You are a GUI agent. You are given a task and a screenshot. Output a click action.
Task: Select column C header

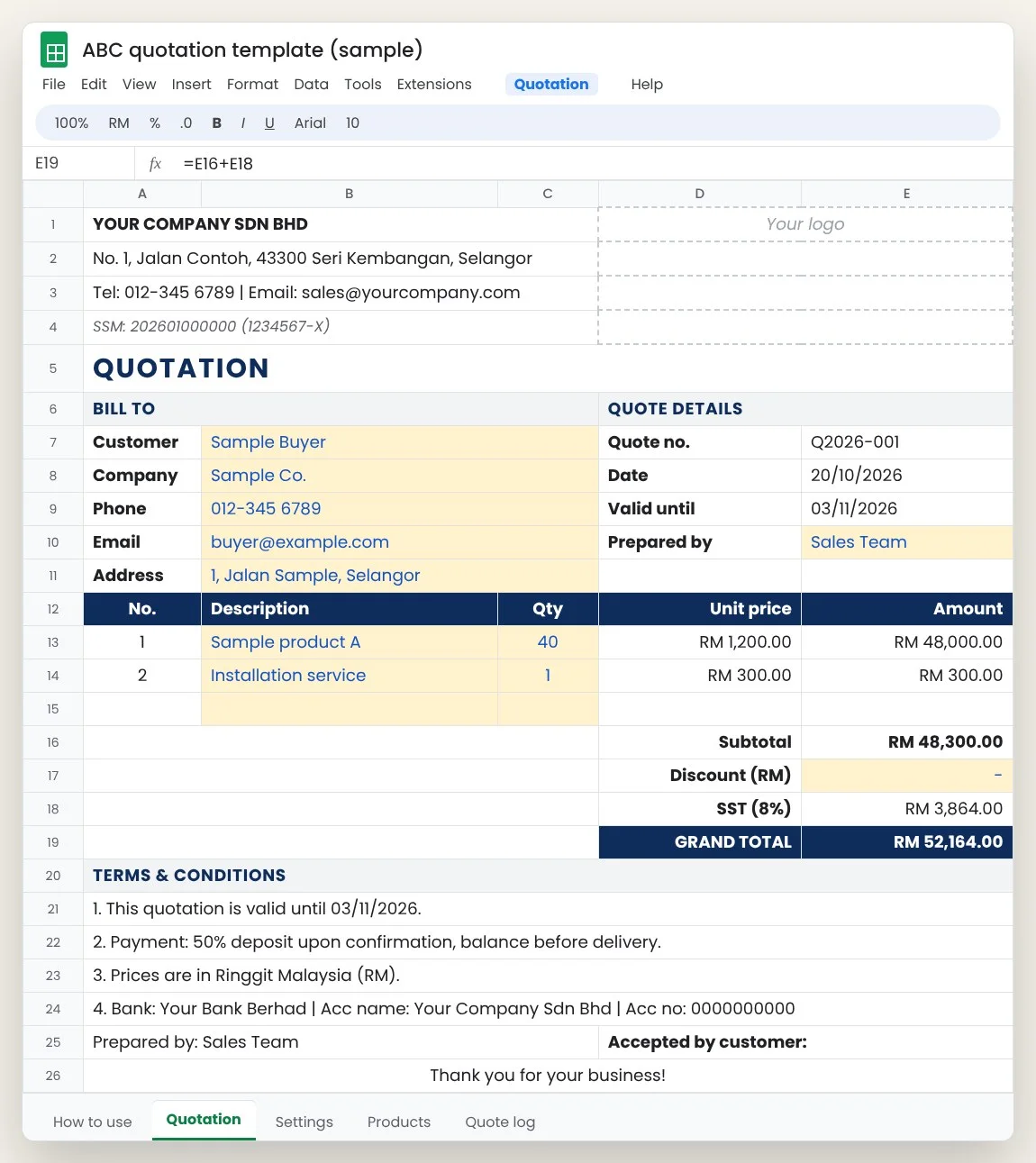[x=548, y=194]
